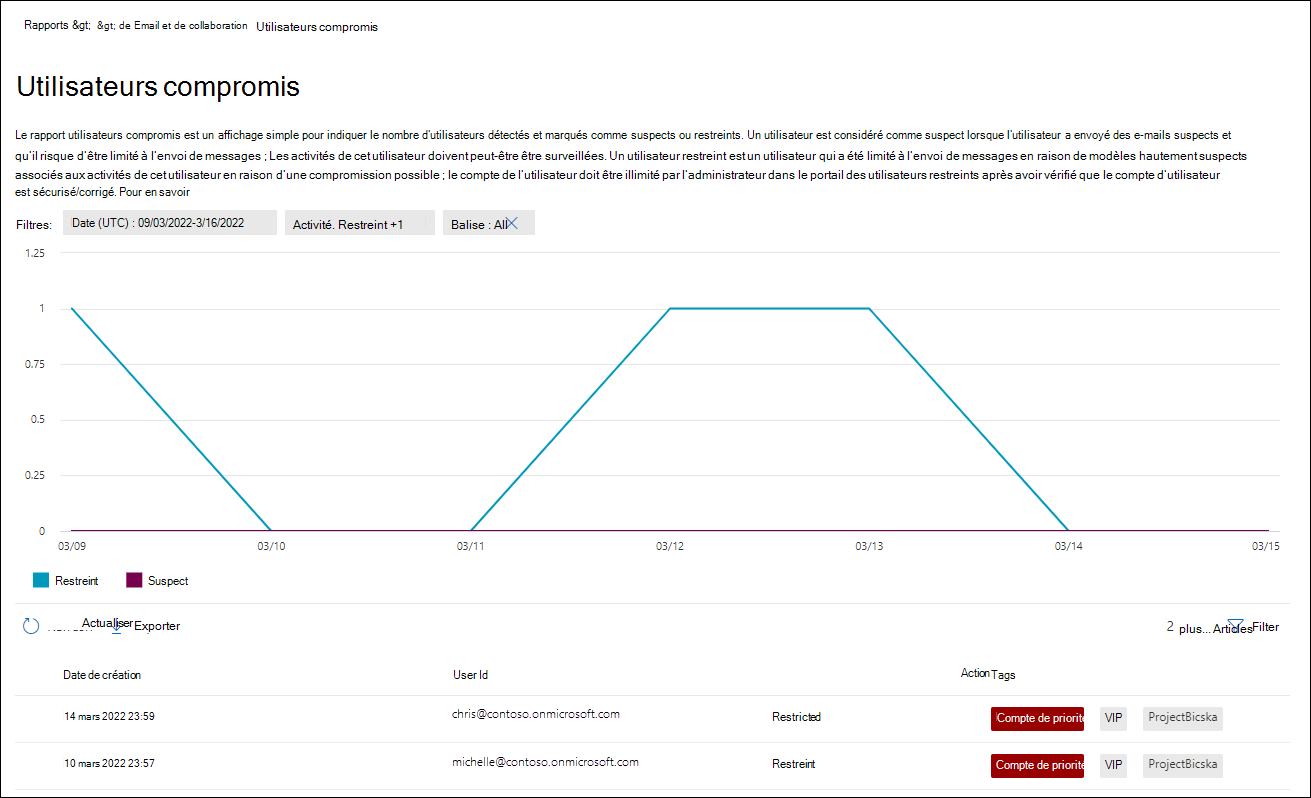Click the Suspect legend label
The width and height of the screenshot is (1311, 798).
(168, 580)
